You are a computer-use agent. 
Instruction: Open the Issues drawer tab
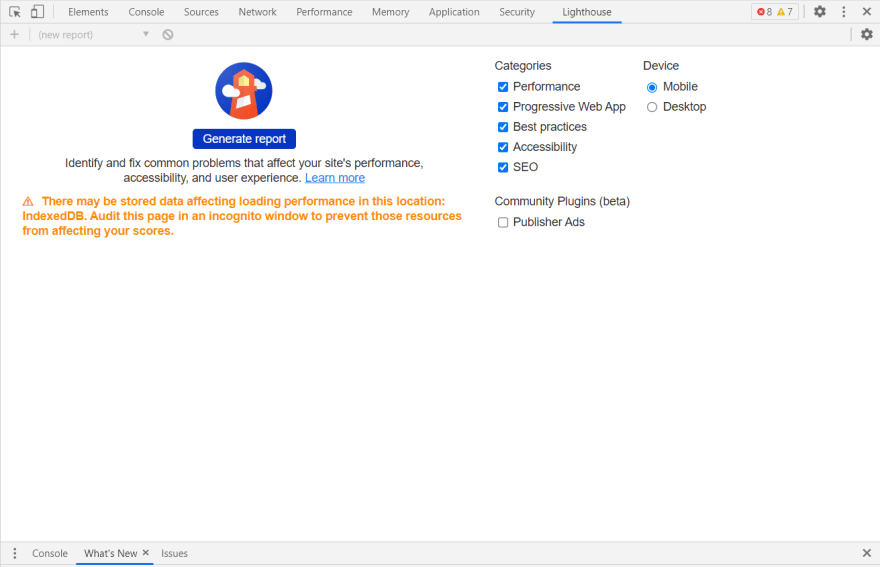174,554
